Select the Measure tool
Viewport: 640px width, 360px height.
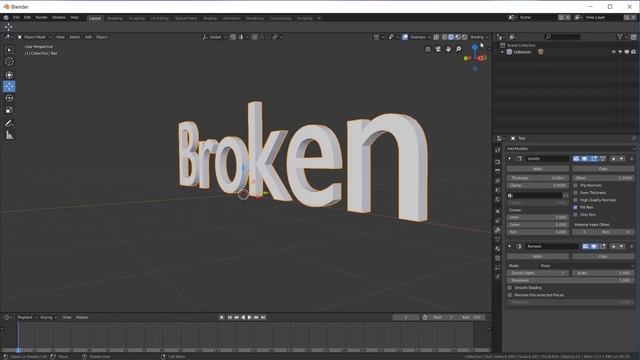click(x=9, y=136)
